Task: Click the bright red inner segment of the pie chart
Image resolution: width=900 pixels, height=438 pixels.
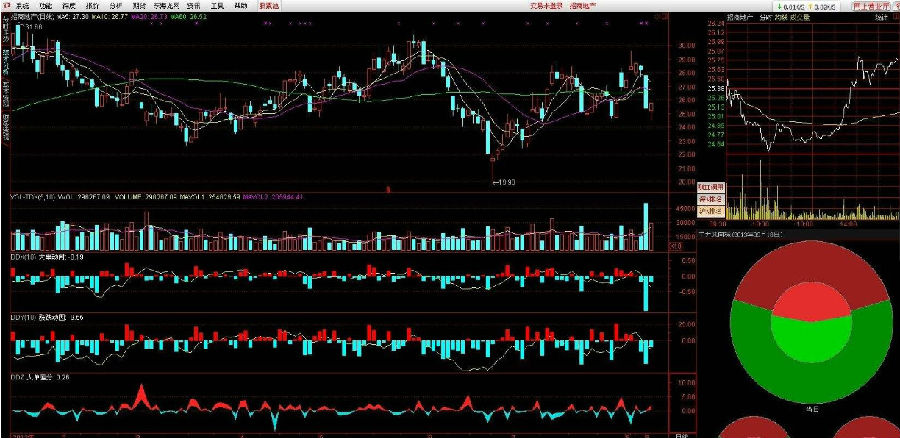Action: 811,303
